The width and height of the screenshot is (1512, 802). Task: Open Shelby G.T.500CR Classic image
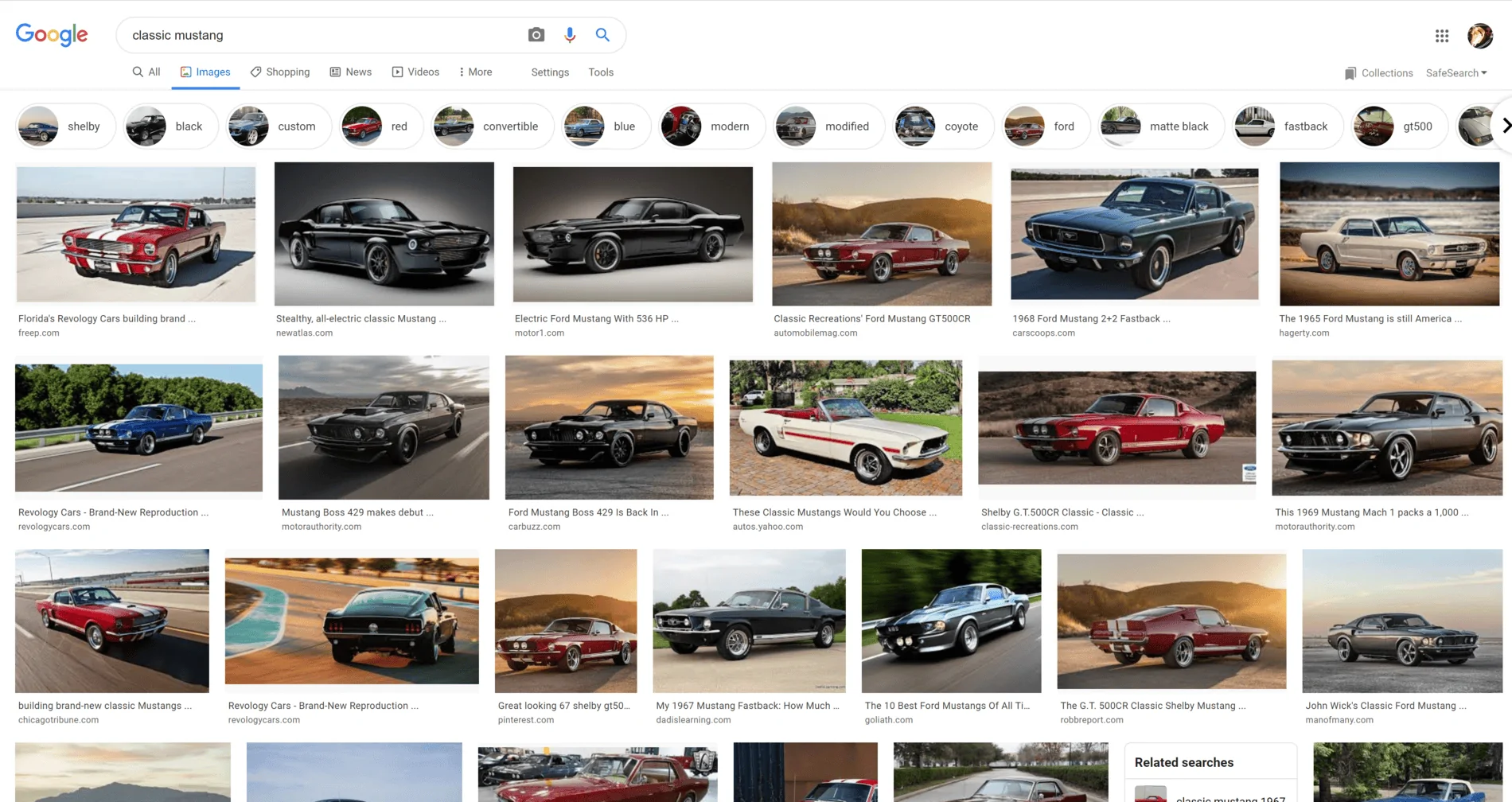click(x=1117, y=428)
